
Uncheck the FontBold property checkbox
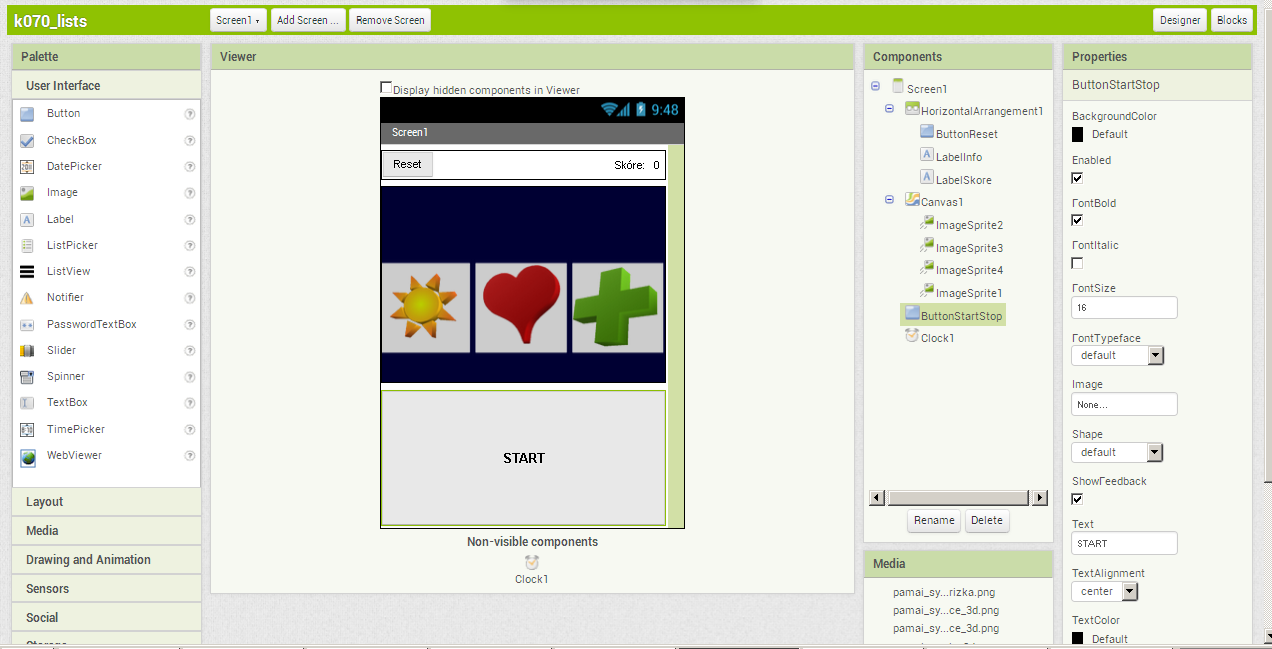point(1077,221)
